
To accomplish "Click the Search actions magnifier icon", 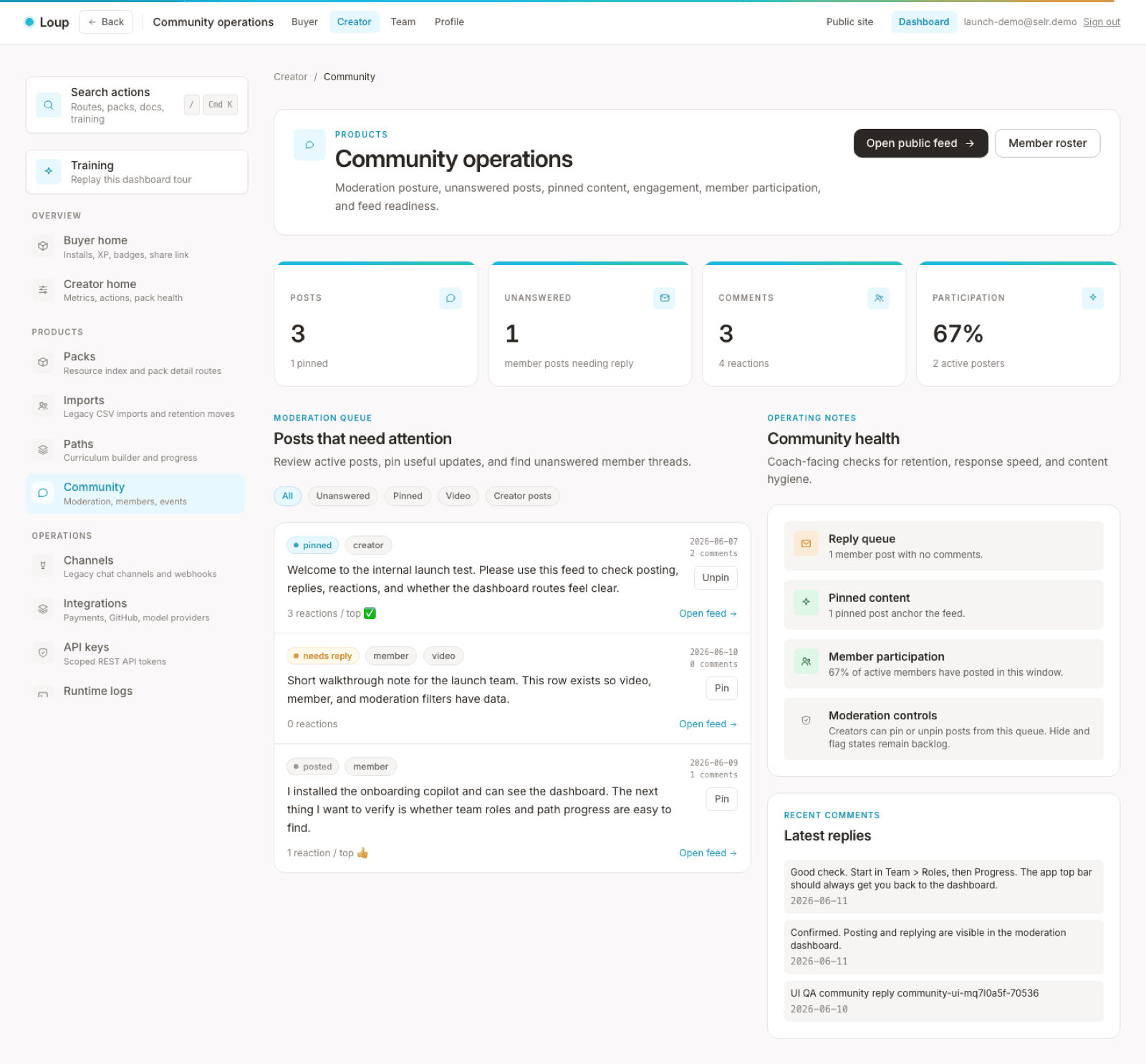I will coord(49,105).
